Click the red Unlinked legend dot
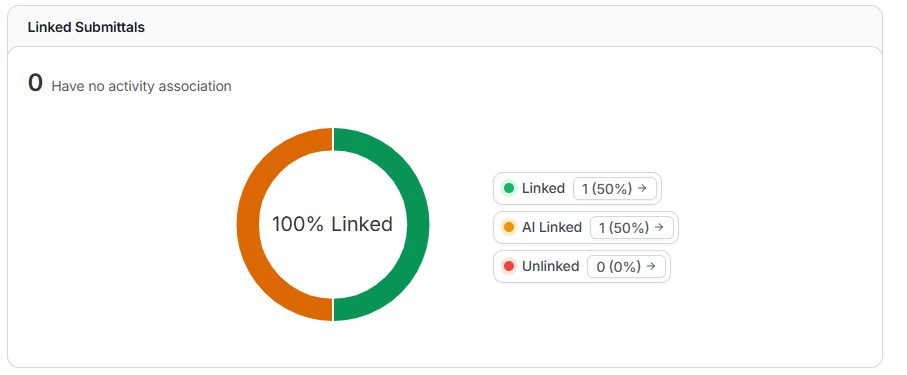The height and width of the screenshot is (375, 907). click(x=509, y=266)
